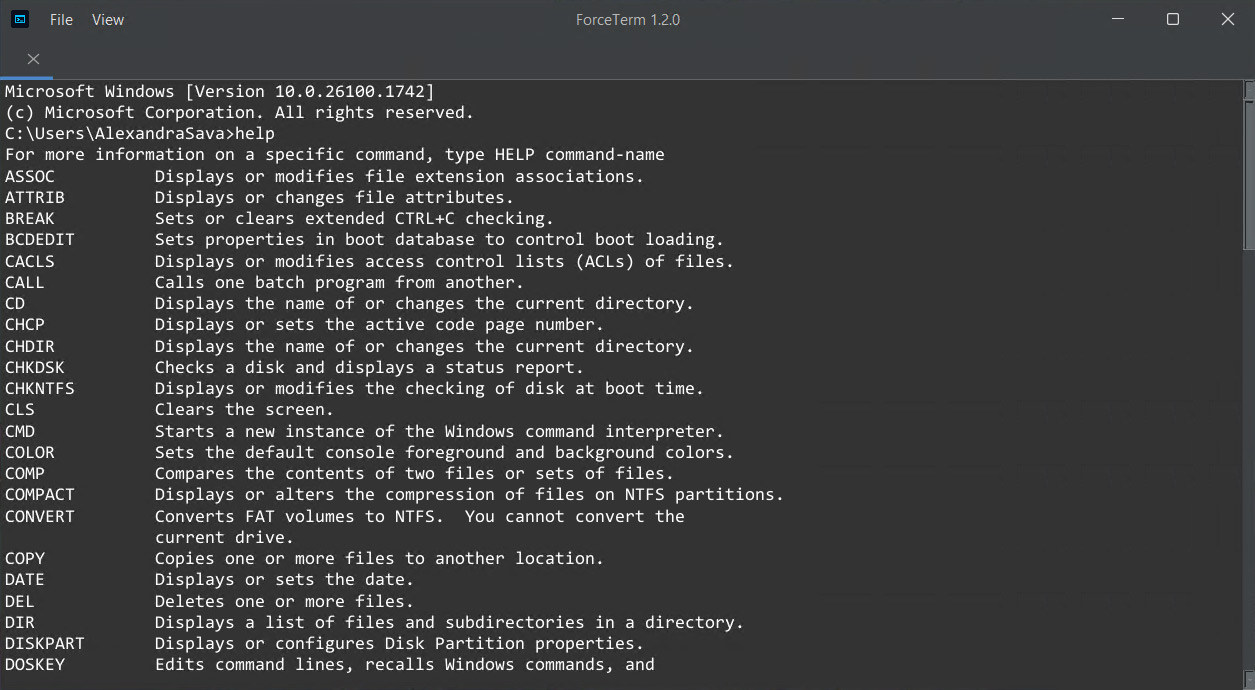Close the current terminal tab with X
The height and width of the screenshot is (690, 1255).
tap(33, 59)
